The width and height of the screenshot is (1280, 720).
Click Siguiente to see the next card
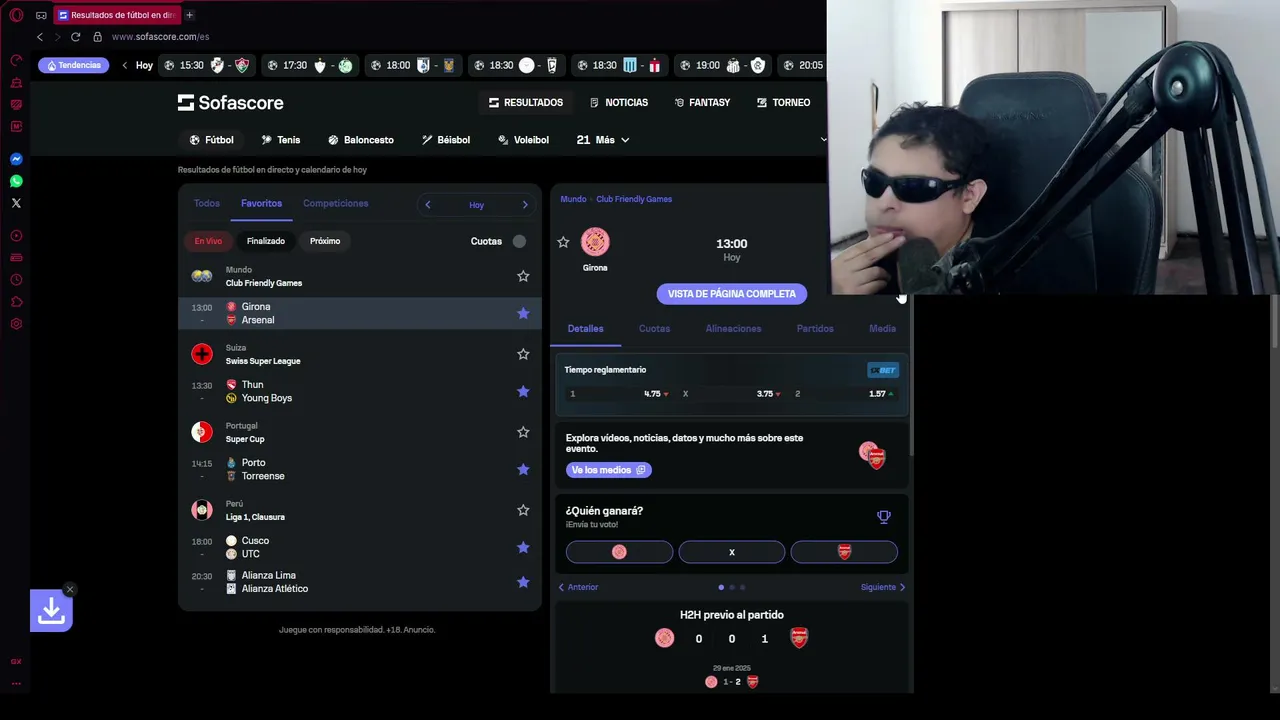click(x=883, y=587)
